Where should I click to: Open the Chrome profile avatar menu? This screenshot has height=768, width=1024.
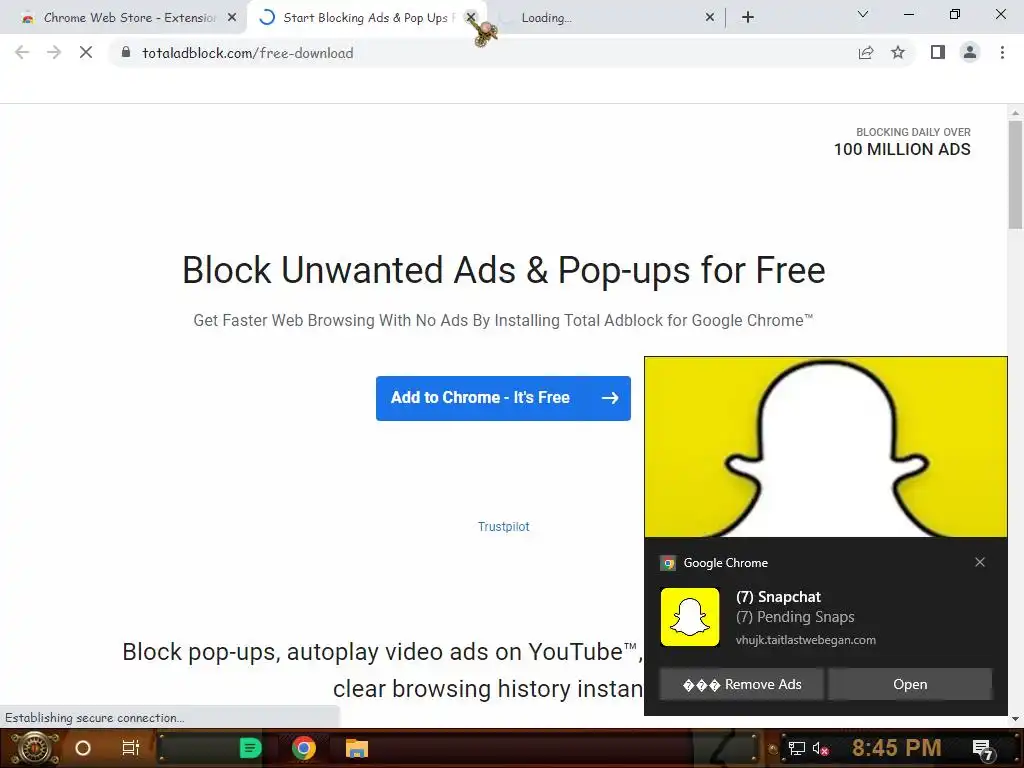click(x=970, y=52)
